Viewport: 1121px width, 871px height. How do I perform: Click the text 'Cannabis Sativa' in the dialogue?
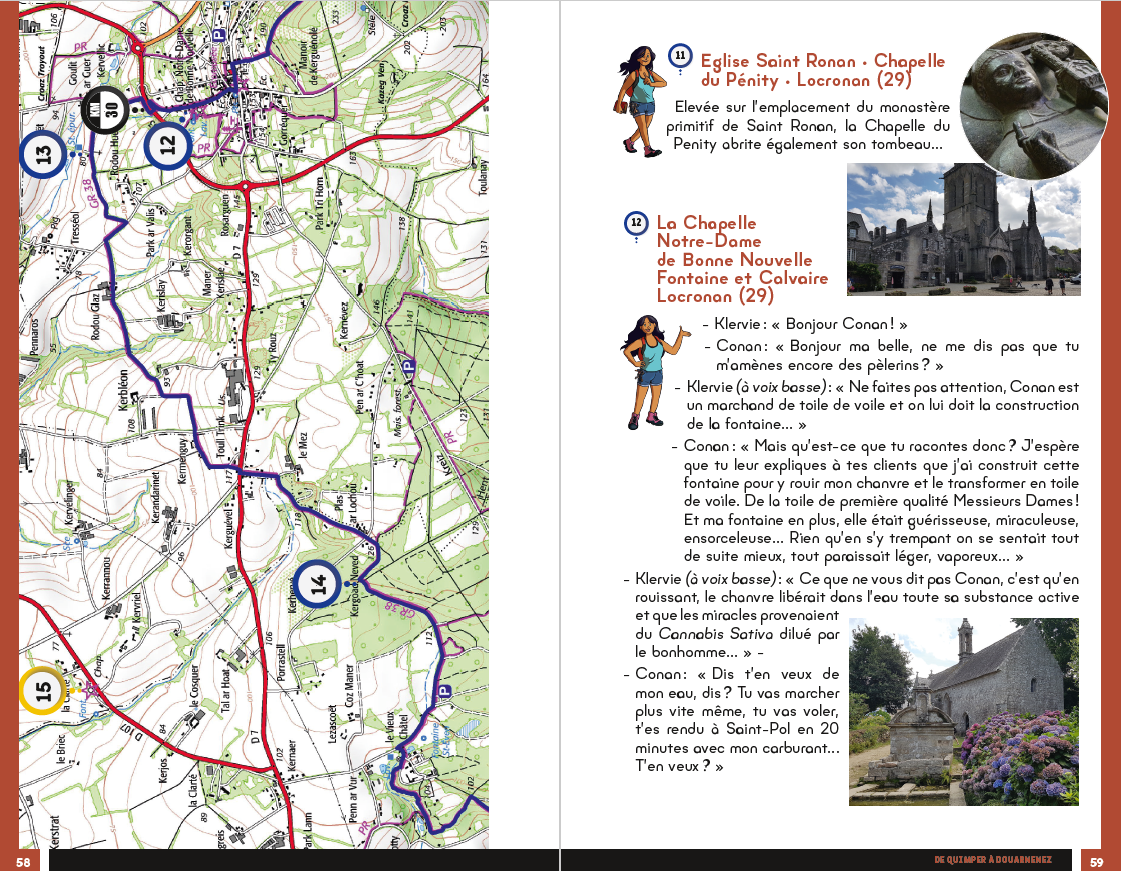tap(716, 634)
